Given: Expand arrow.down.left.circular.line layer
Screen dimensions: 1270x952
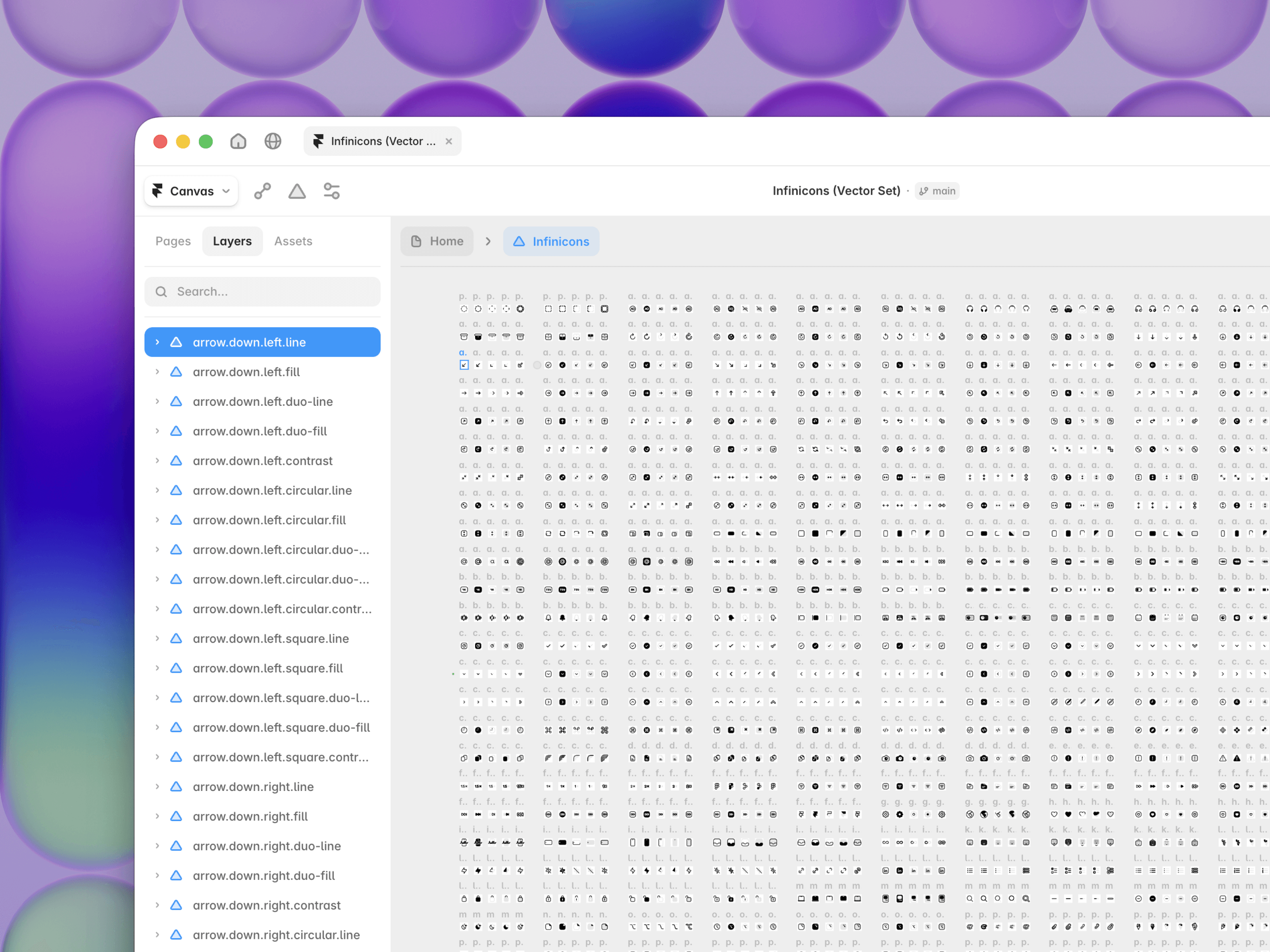Looking at the screenshot, I should click(x=157, y=491).
